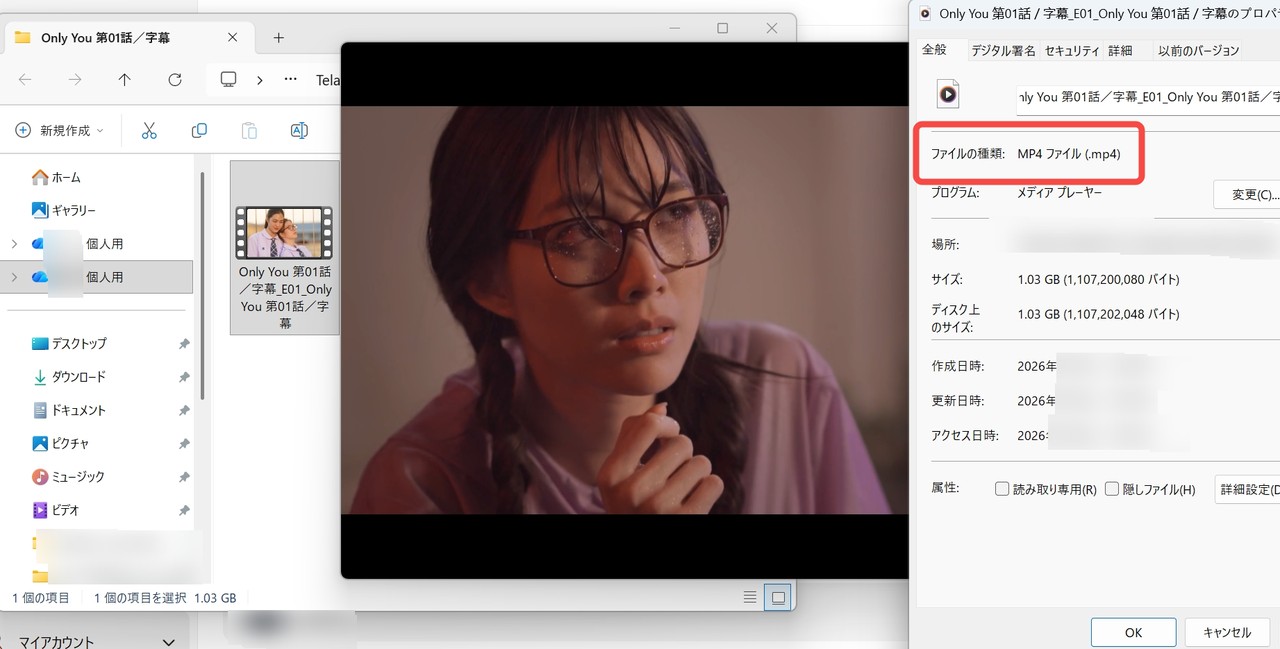Click the OK button in the properties dialog

[1133, 631]
